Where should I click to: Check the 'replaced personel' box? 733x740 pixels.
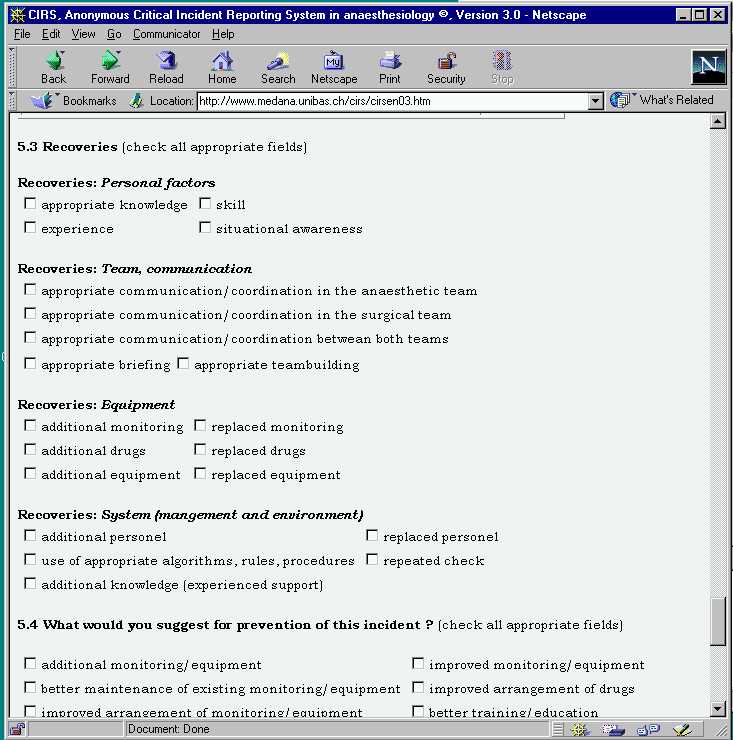tap(372, 536)
